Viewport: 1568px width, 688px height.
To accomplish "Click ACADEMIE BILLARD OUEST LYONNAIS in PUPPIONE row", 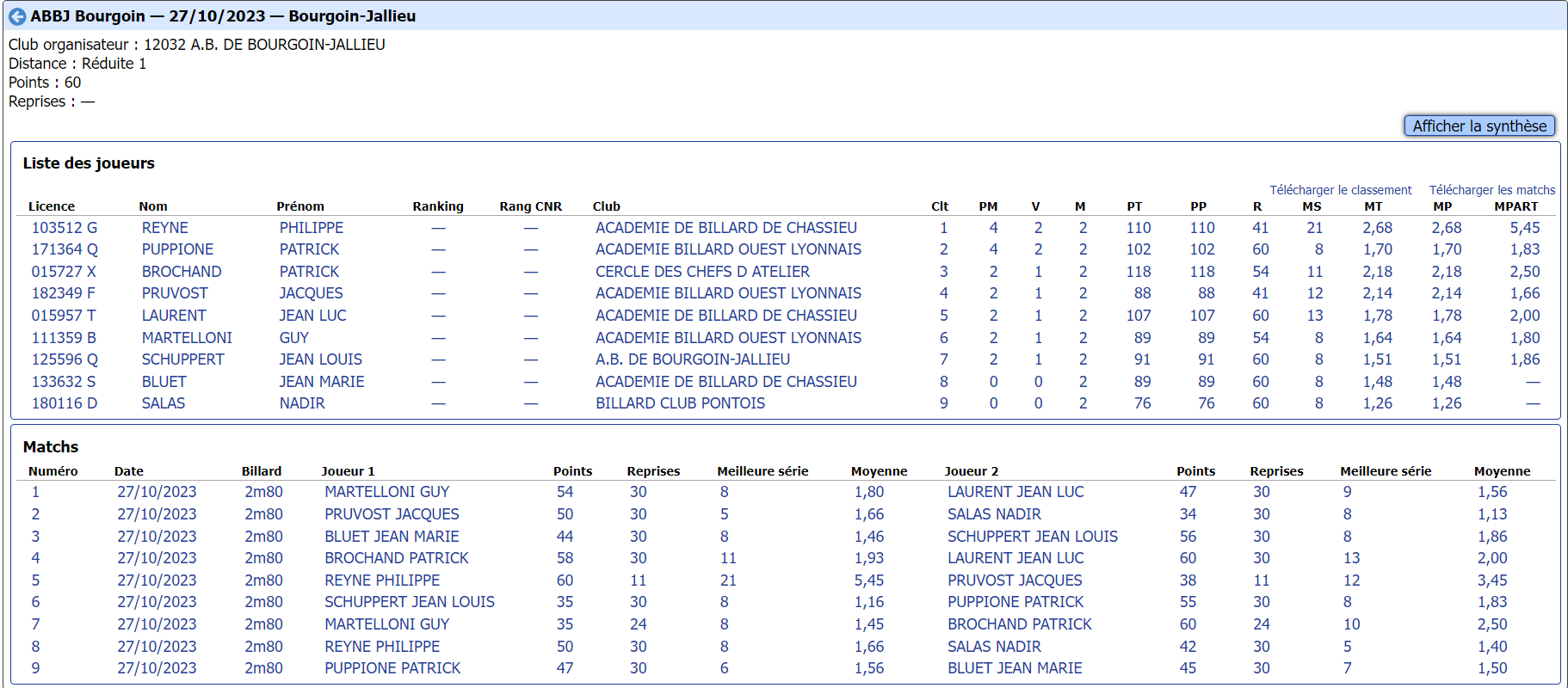I will (x=728, y=249).
